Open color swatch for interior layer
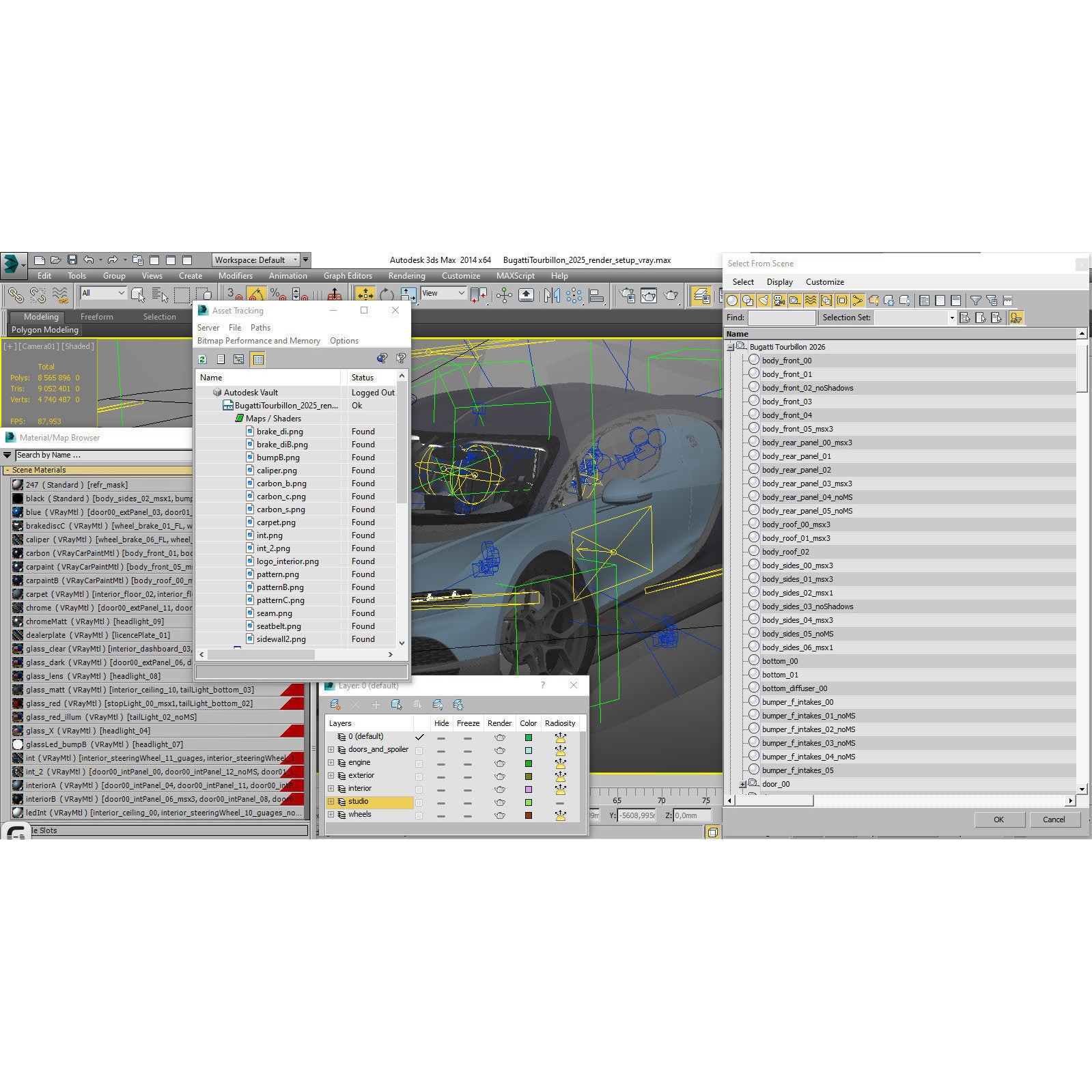1092x1092 pixels. pyautogui.click(x=528, y=789)
